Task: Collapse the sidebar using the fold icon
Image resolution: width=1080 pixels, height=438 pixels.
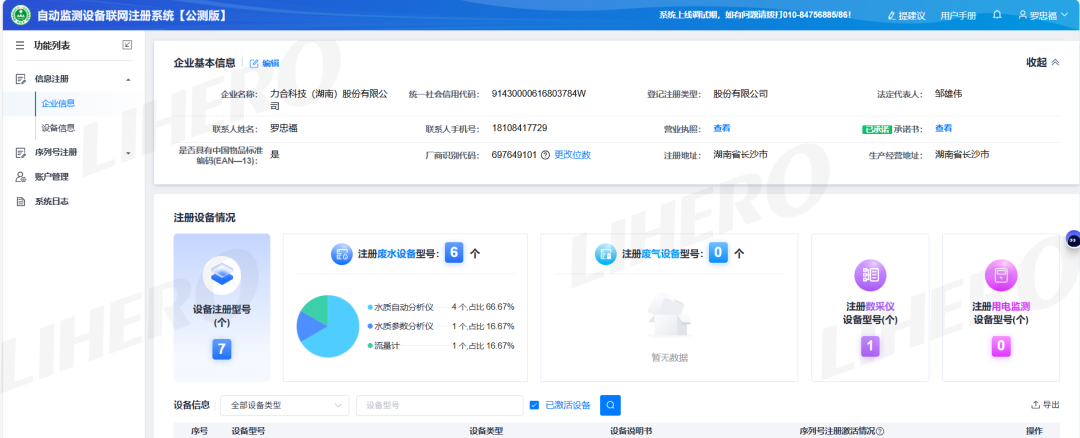Action: tap(127, 45)
